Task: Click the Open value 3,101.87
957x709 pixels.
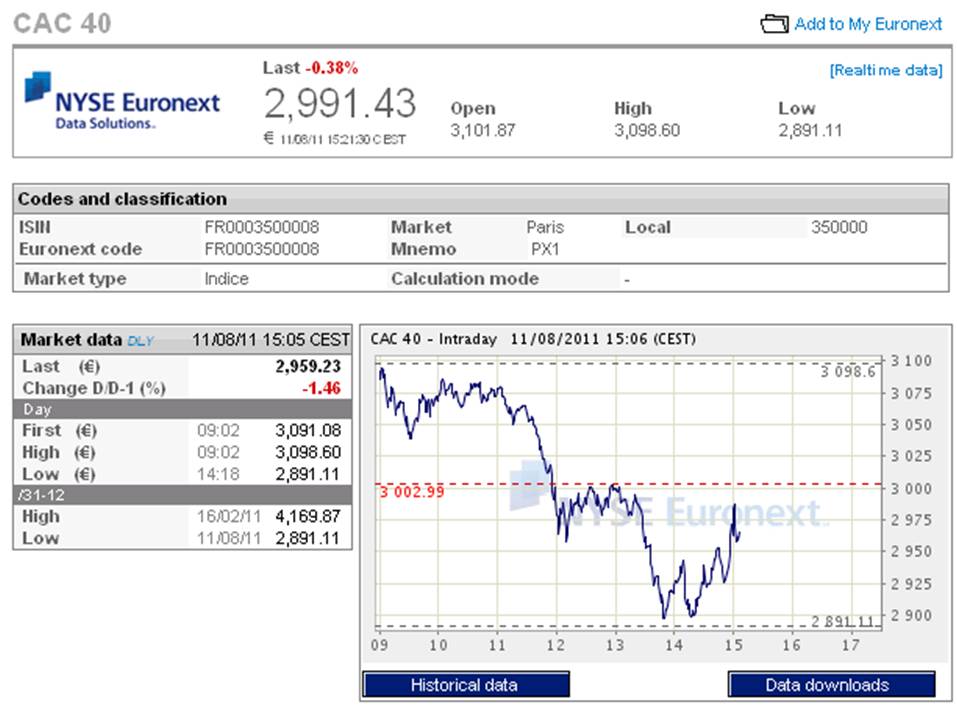Action: click(x=483, y=130)
